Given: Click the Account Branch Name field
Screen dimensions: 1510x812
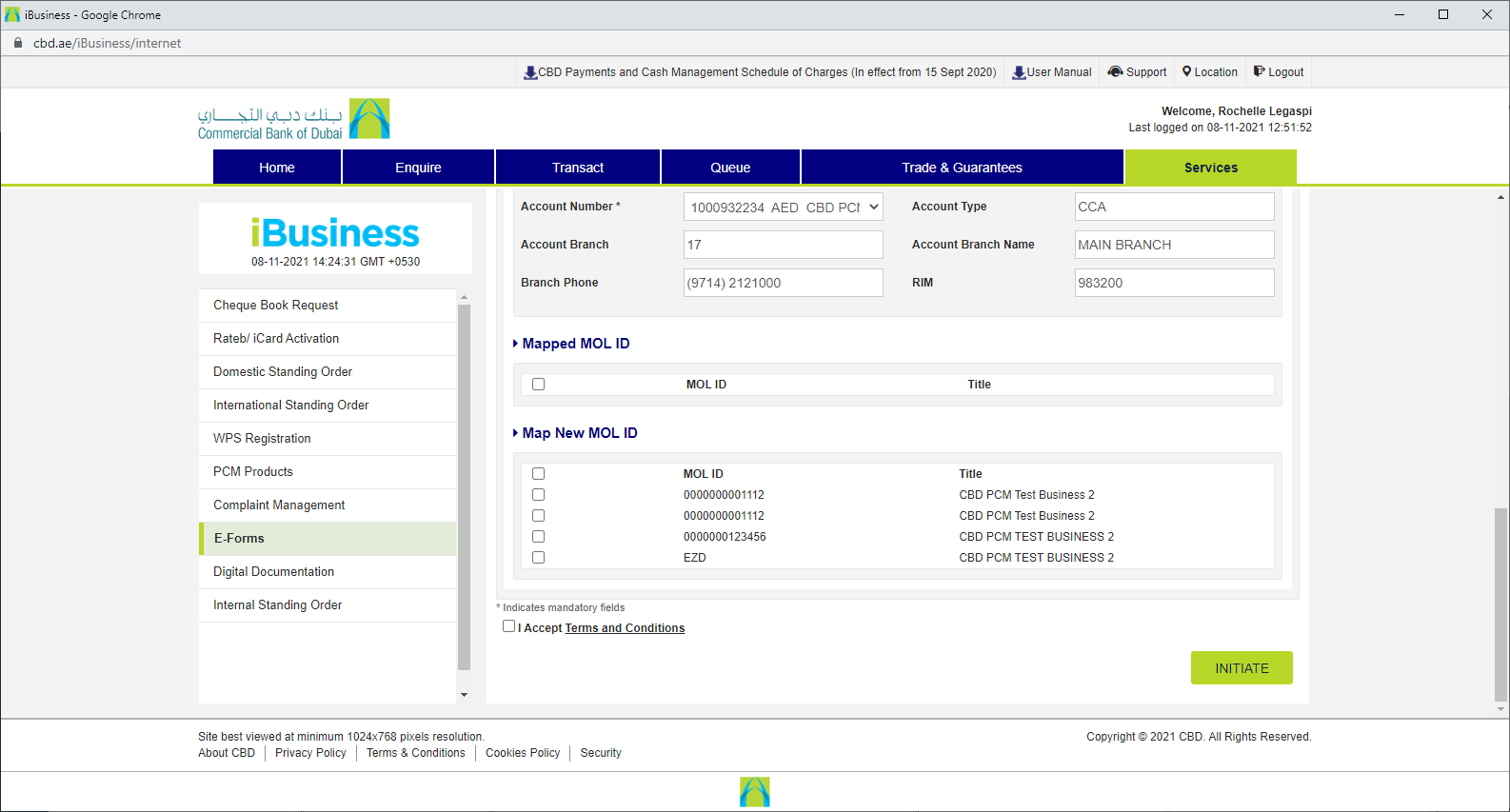Looking at the screenshot, I should [x=1174, y=245].
